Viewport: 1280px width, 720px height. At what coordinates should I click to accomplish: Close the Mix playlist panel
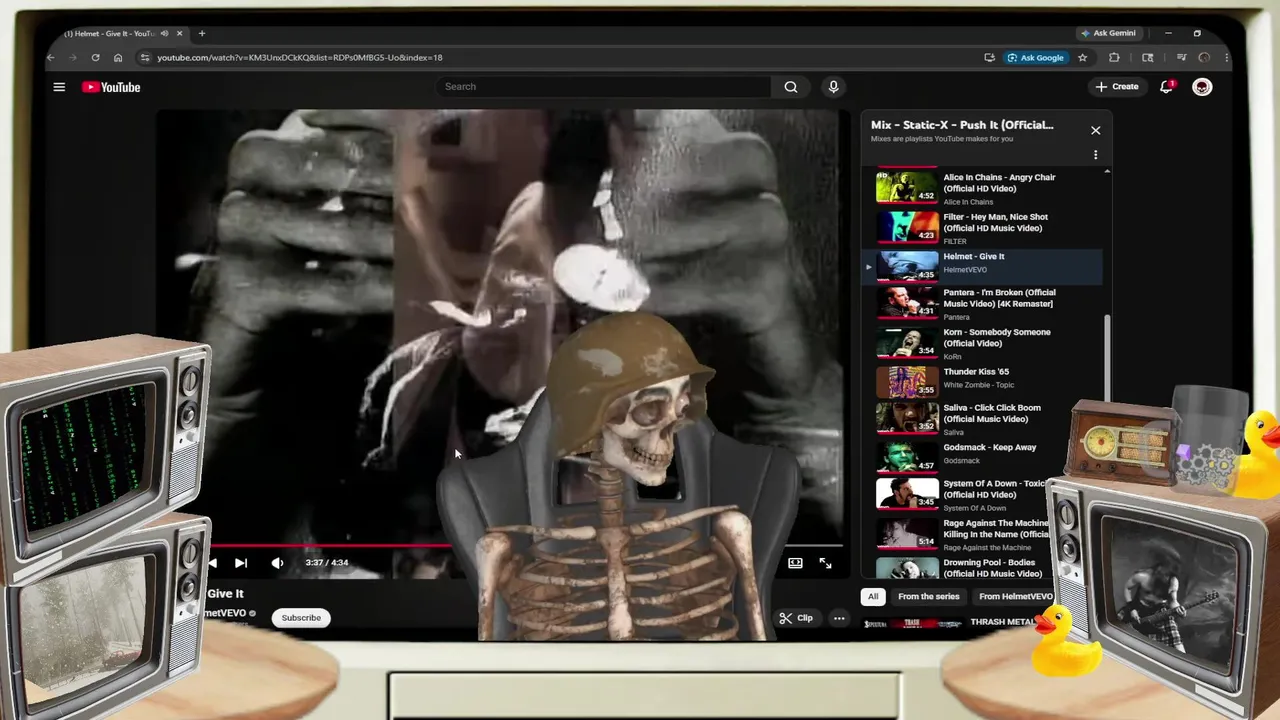tap(1095, 130)
